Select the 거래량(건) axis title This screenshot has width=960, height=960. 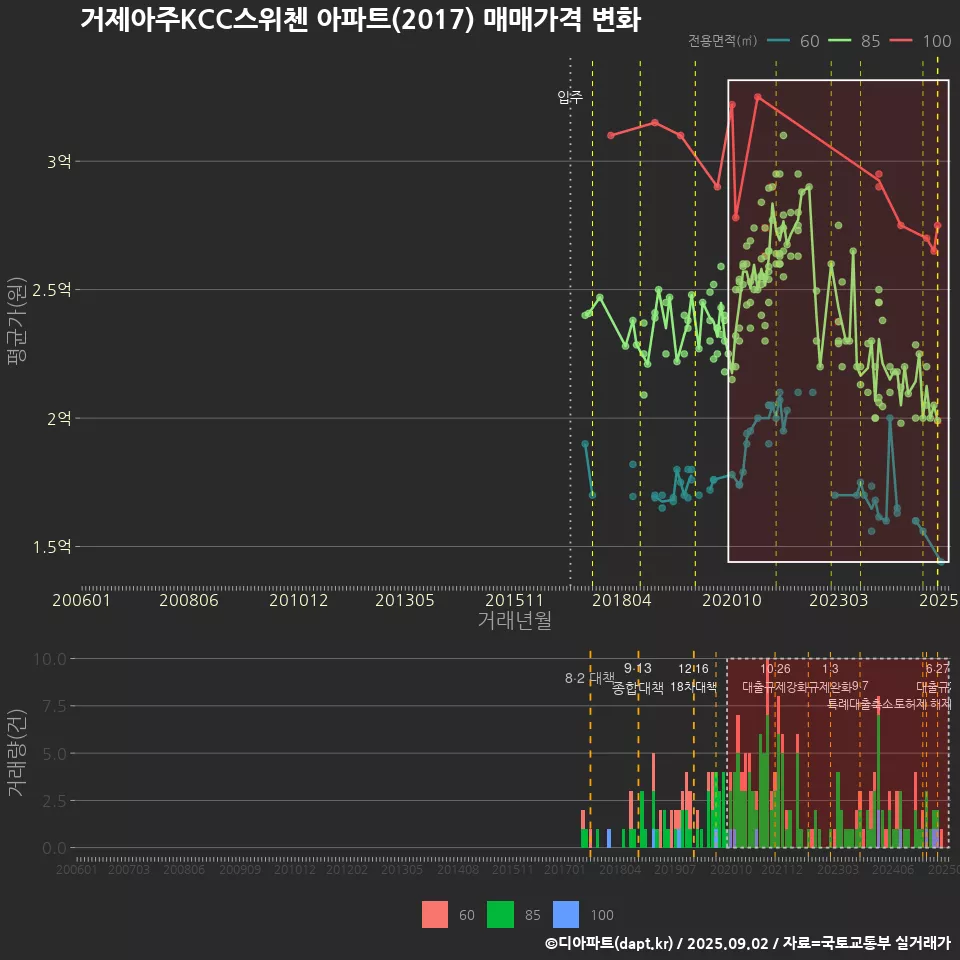click(17, 753)
